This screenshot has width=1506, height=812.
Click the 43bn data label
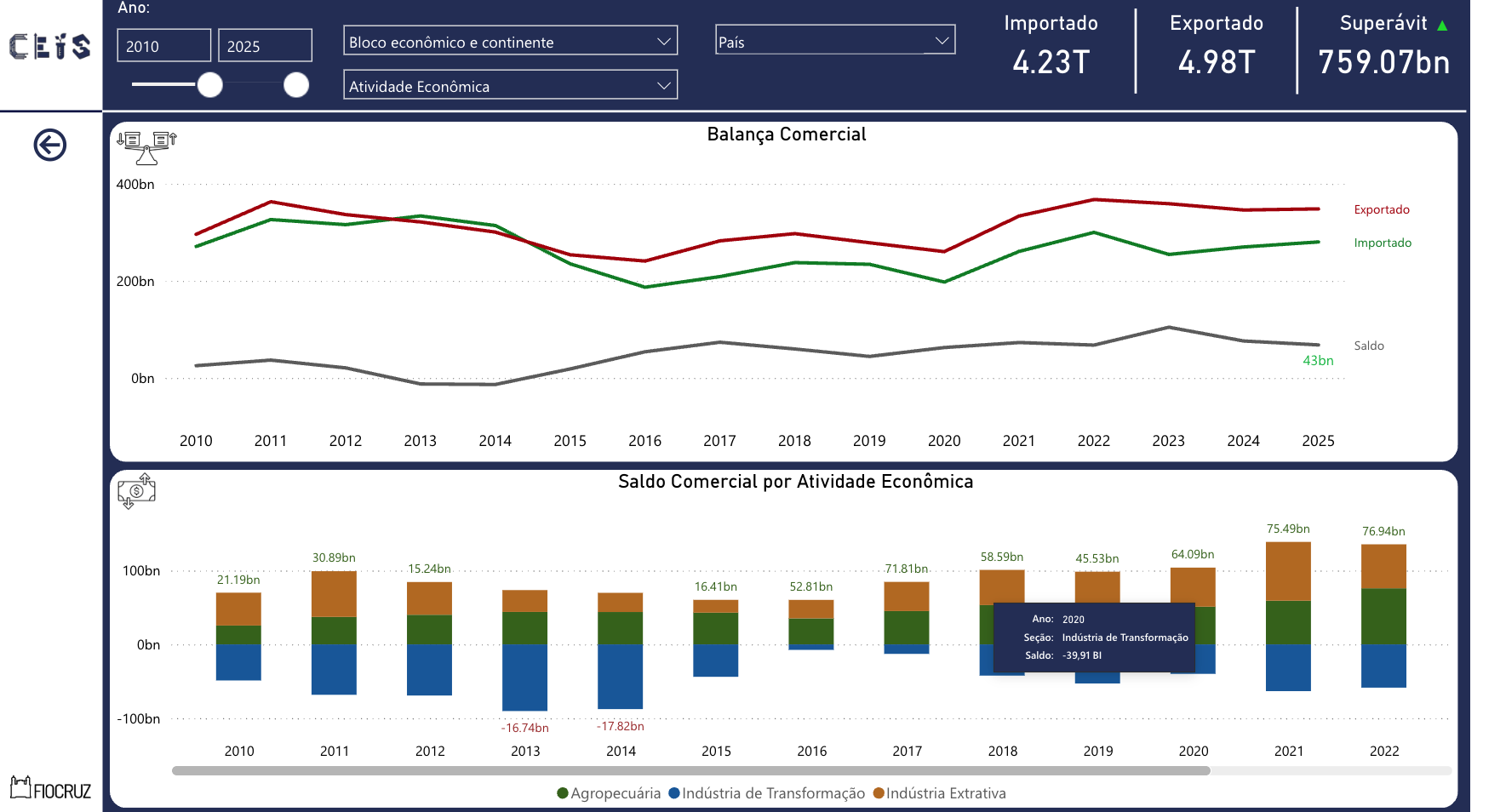[1318, 361]
